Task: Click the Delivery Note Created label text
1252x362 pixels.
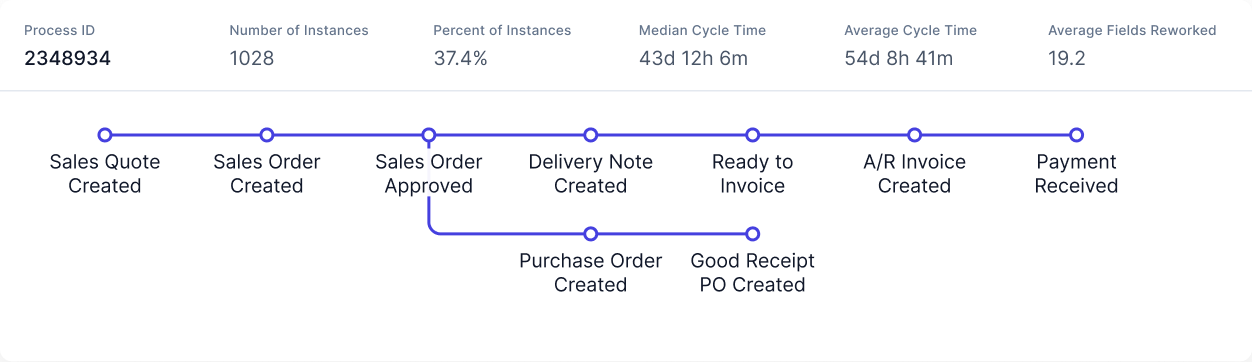Action: point(591,174)
